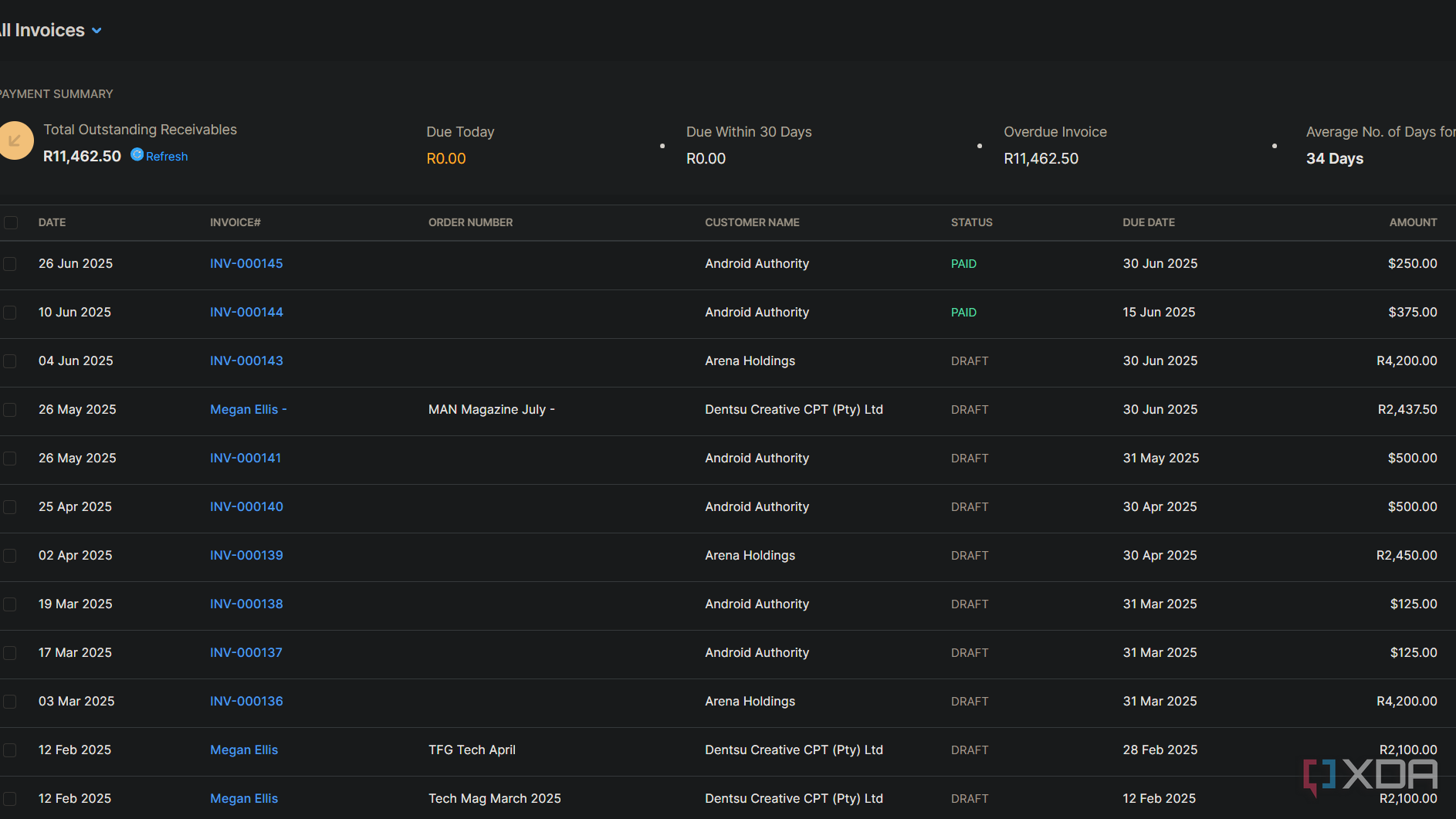1456x819 pixels.
Task: Click the PAID status on INV-000144
Action: coord(963,312)
